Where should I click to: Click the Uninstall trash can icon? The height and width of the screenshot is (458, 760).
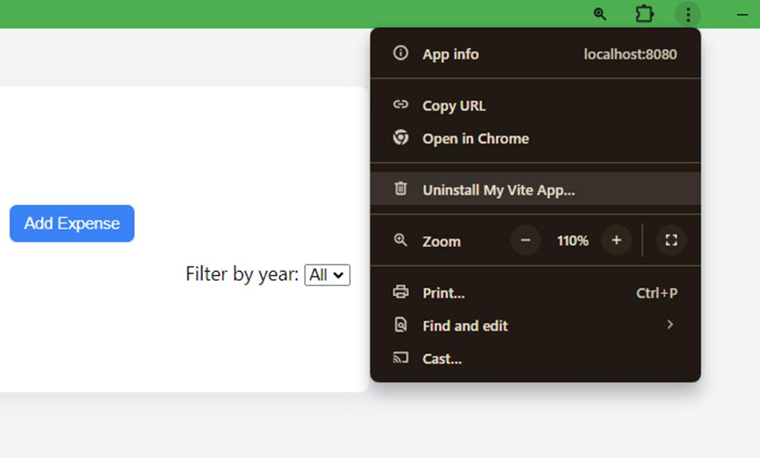401,189
